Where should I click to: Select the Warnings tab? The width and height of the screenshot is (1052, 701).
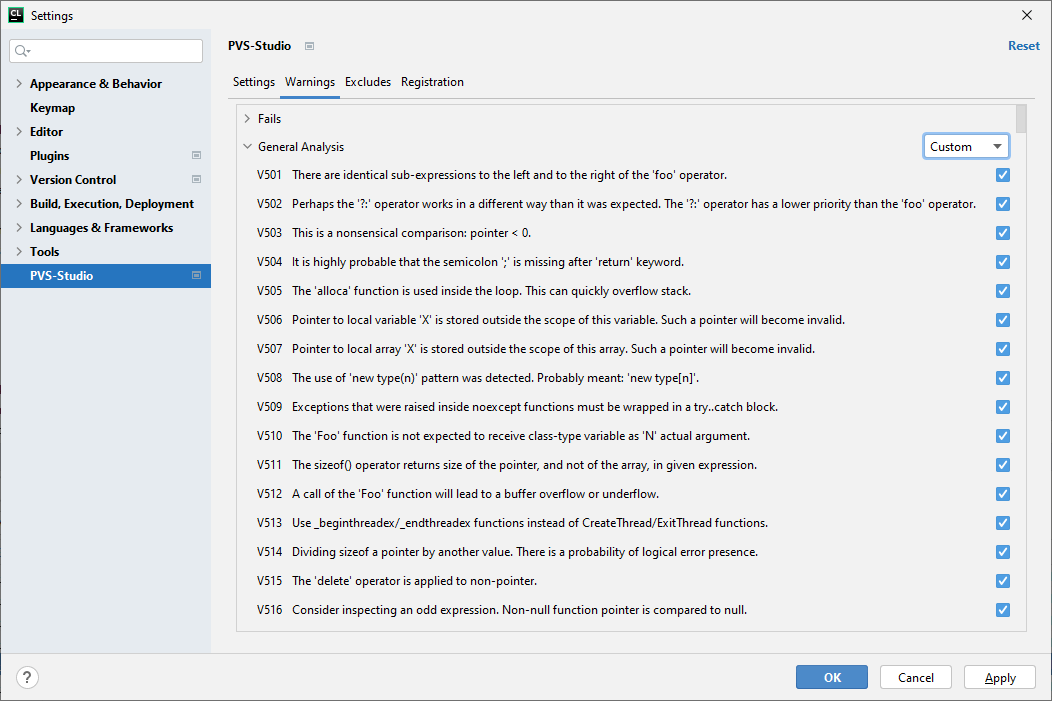(x=310, y=82)
